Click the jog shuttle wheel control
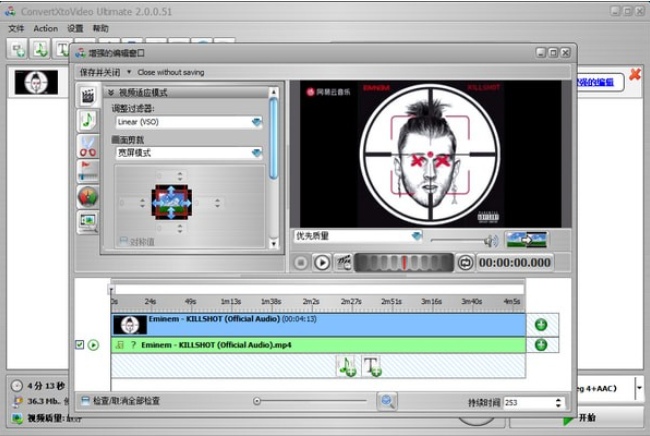This screenshot has height=436, width=650. pos(404,262)
